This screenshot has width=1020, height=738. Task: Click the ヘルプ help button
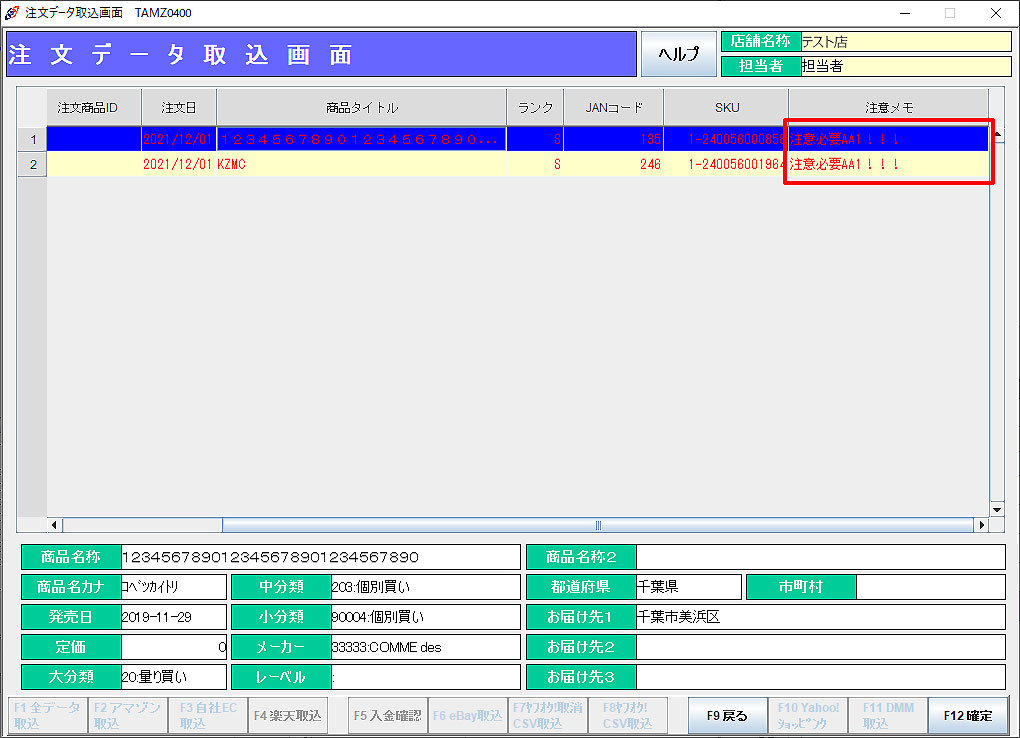pos(678,54)
